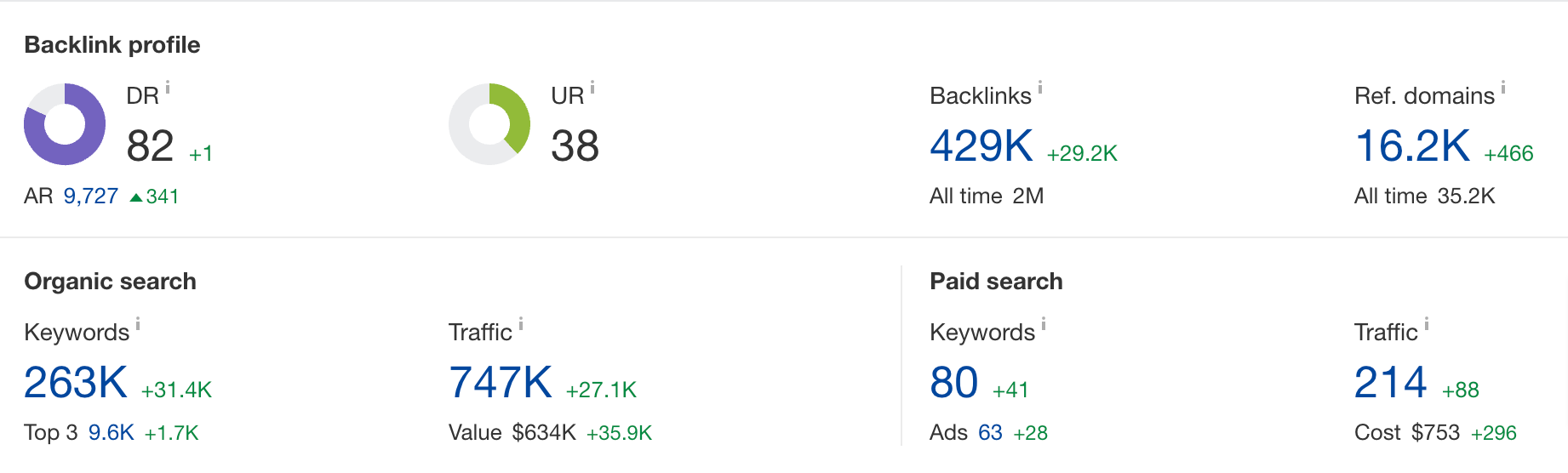
Task: Click the AR value 9,727
Action: pos(90,197)
